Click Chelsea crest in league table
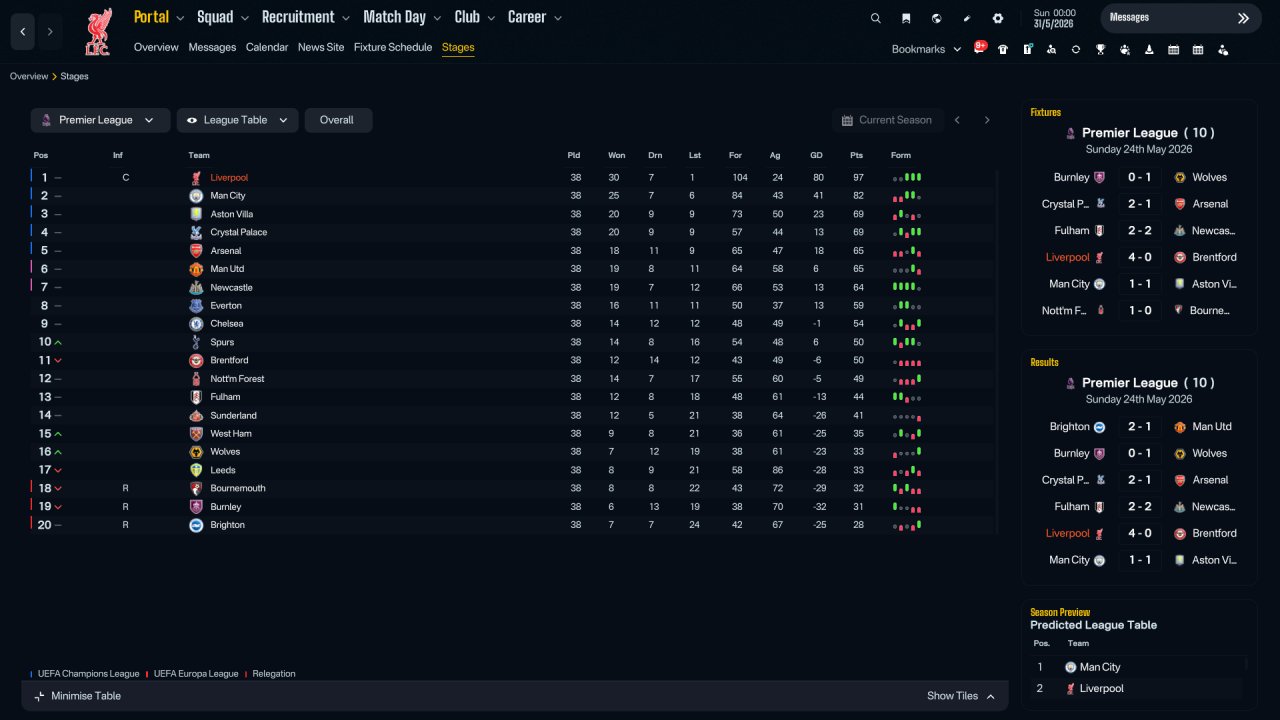The width and height of the screenshot is (1280, 720). (x=196, y=324)
